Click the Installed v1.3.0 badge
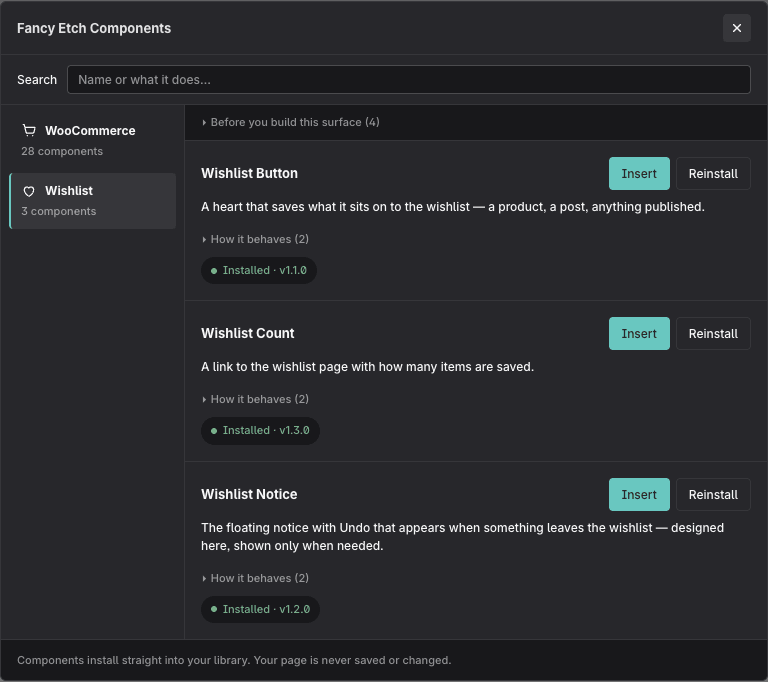Image resolution: width=768 pixels, height=682 pixels. point(260,431)
